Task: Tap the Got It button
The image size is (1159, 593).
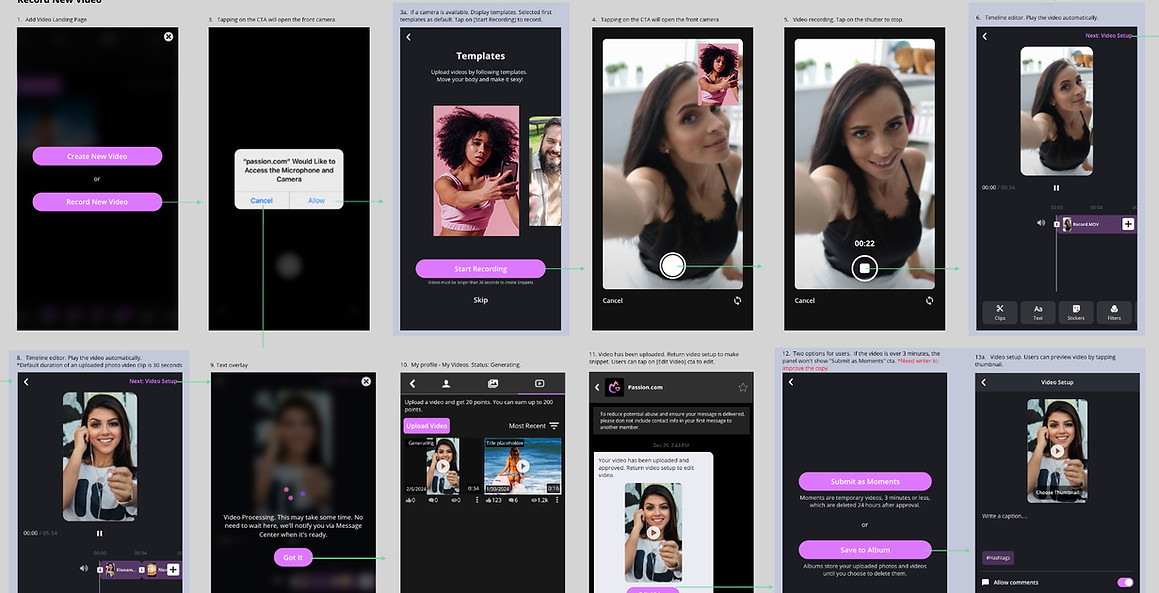Action: tap(293, 558)
